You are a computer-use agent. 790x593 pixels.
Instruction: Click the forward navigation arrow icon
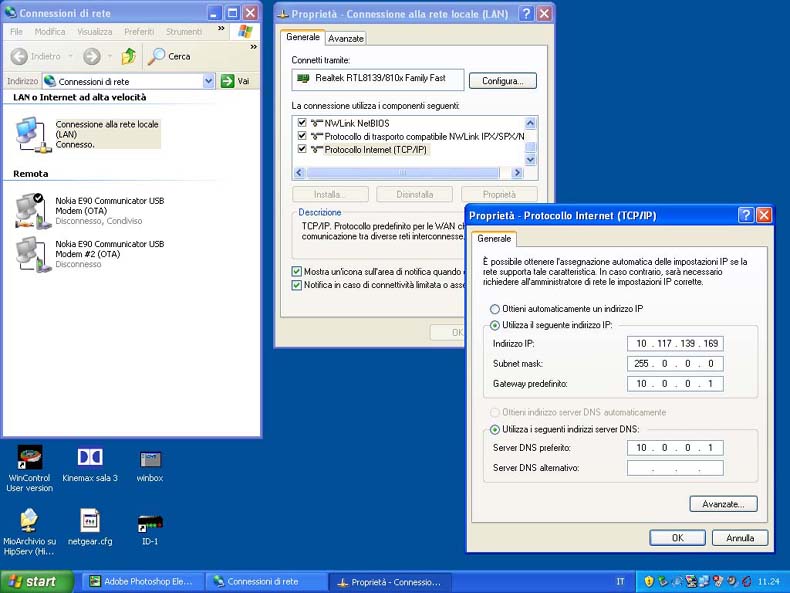click(92, 56)
